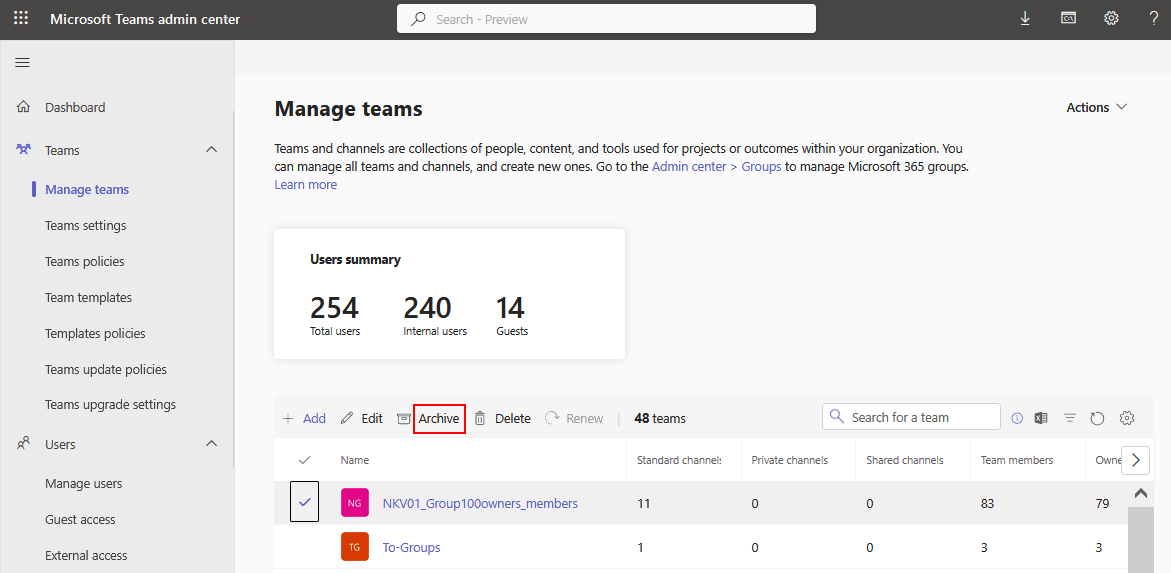Open the Cloud Shell command icon

(x=1068, y=19)
